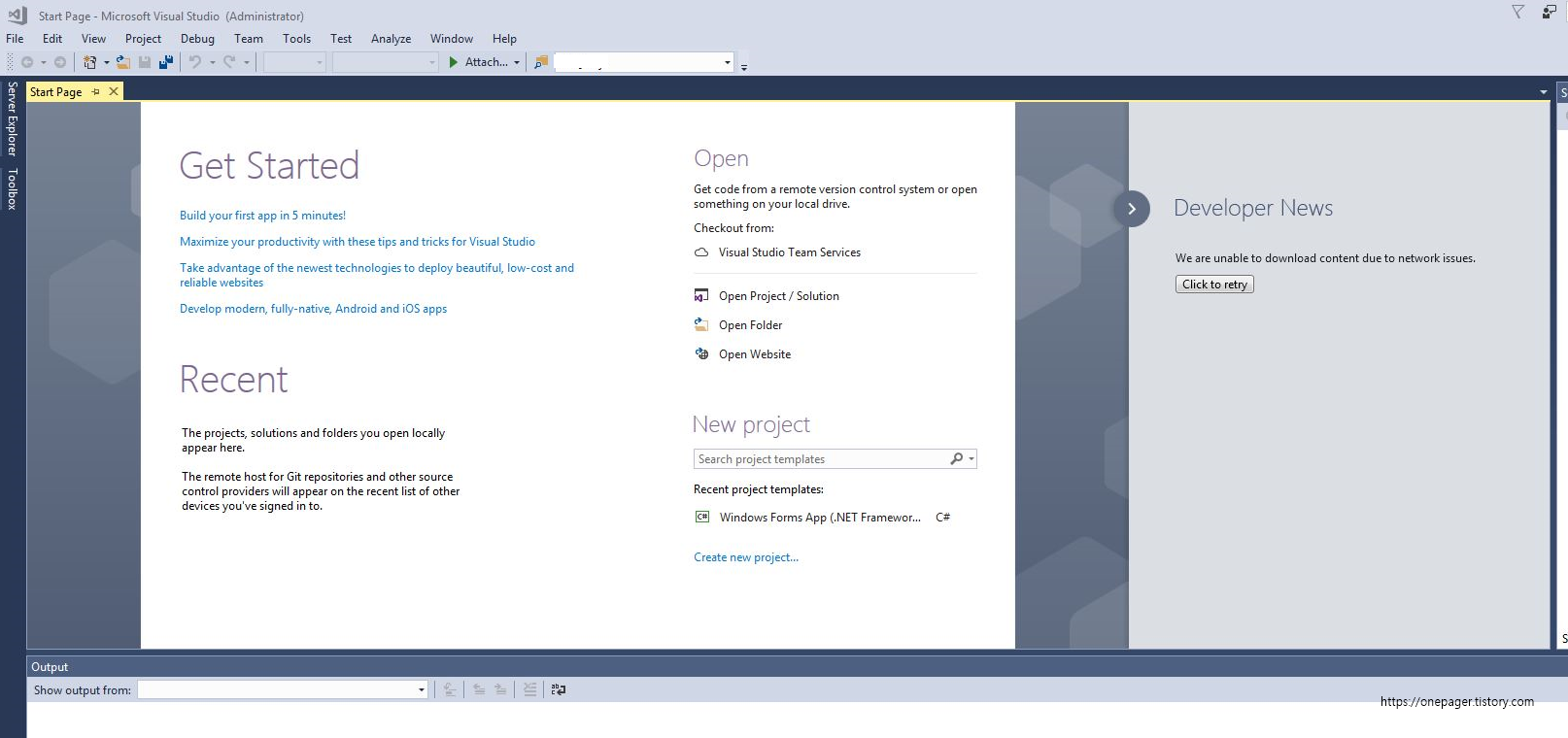1568x738 pixels.
Task: Click the Open Website globe icon
Action: pos(701,354)
